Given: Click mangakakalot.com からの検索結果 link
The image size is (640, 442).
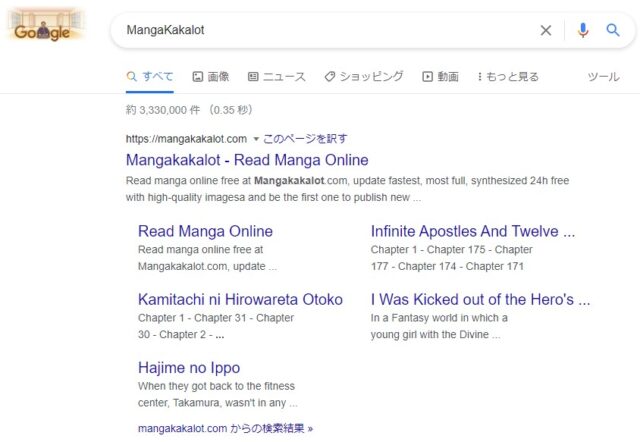Looking at the screenshot, I should pyautogui.click(x=225, y=429).
